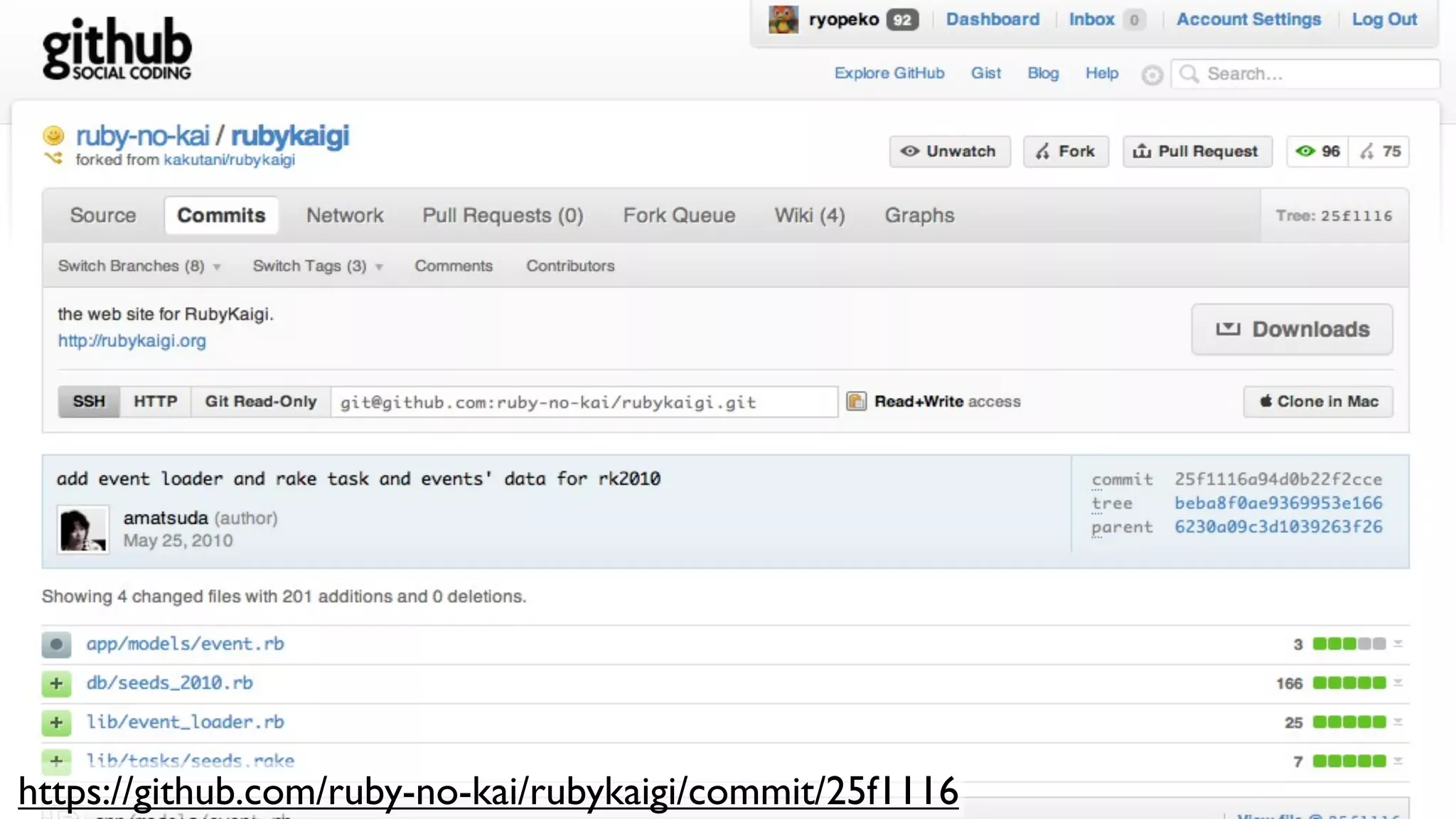Click the plus icon beside lib/tasks/seeds.rake
The width and height of the screenshot is (1456, 819).
[56, 761]
